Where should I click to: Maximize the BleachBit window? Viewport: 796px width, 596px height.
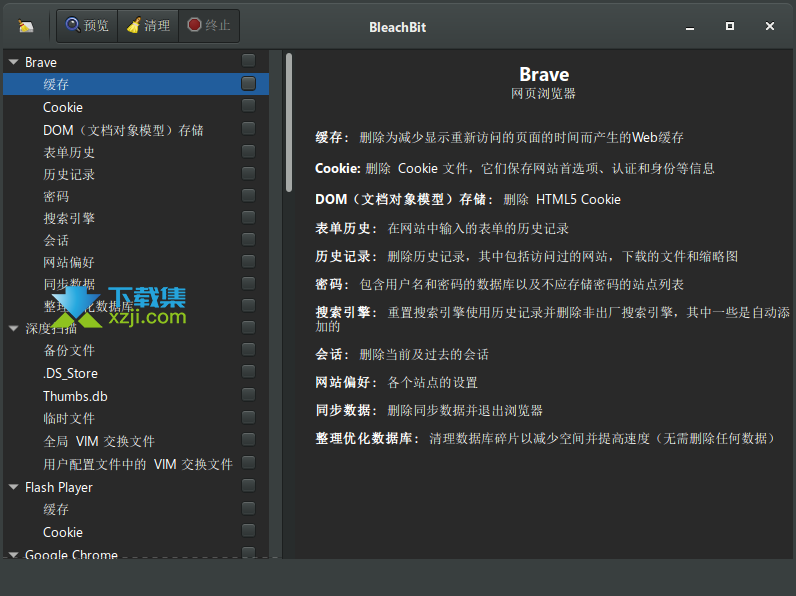pos(729,26)
